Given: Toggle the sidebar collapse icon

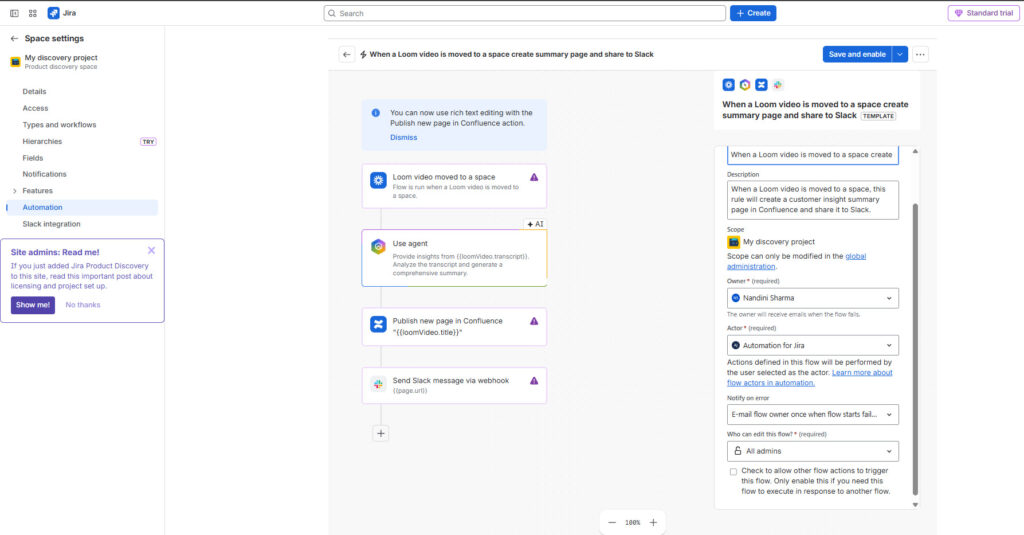Looking at the screenshot, I should click(x=14, y=13).
